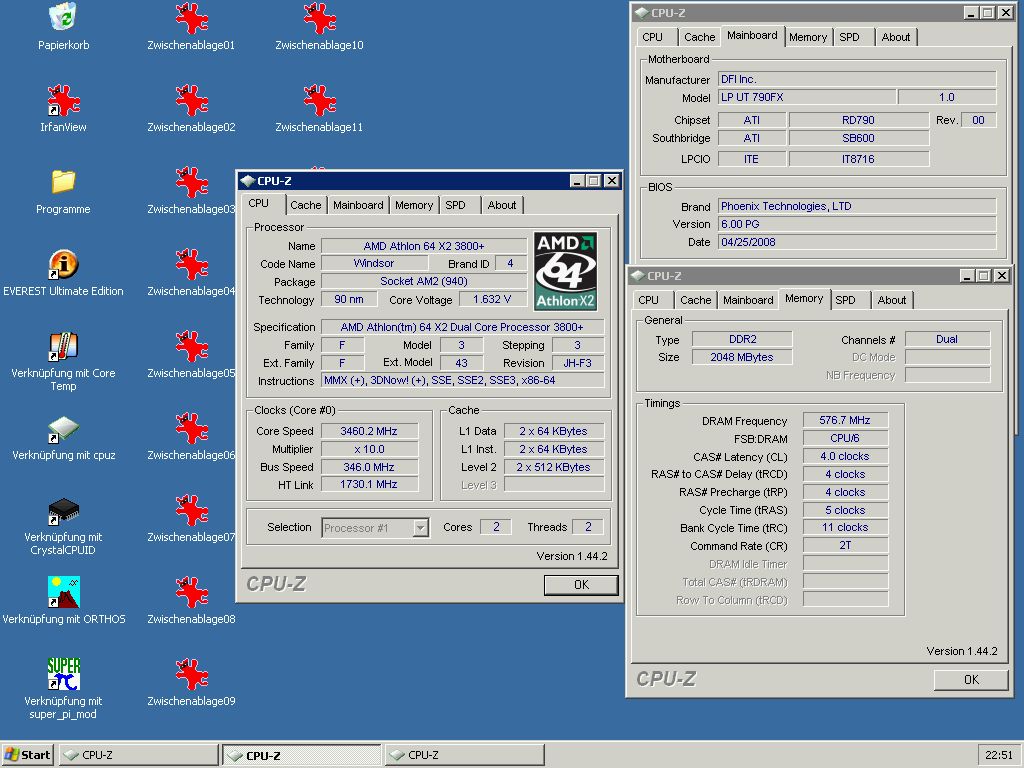The height and width of the screenshot is (768, 1024).
Task: Click the HT Link 1730.1 MHz value
Action: point(369,485)
